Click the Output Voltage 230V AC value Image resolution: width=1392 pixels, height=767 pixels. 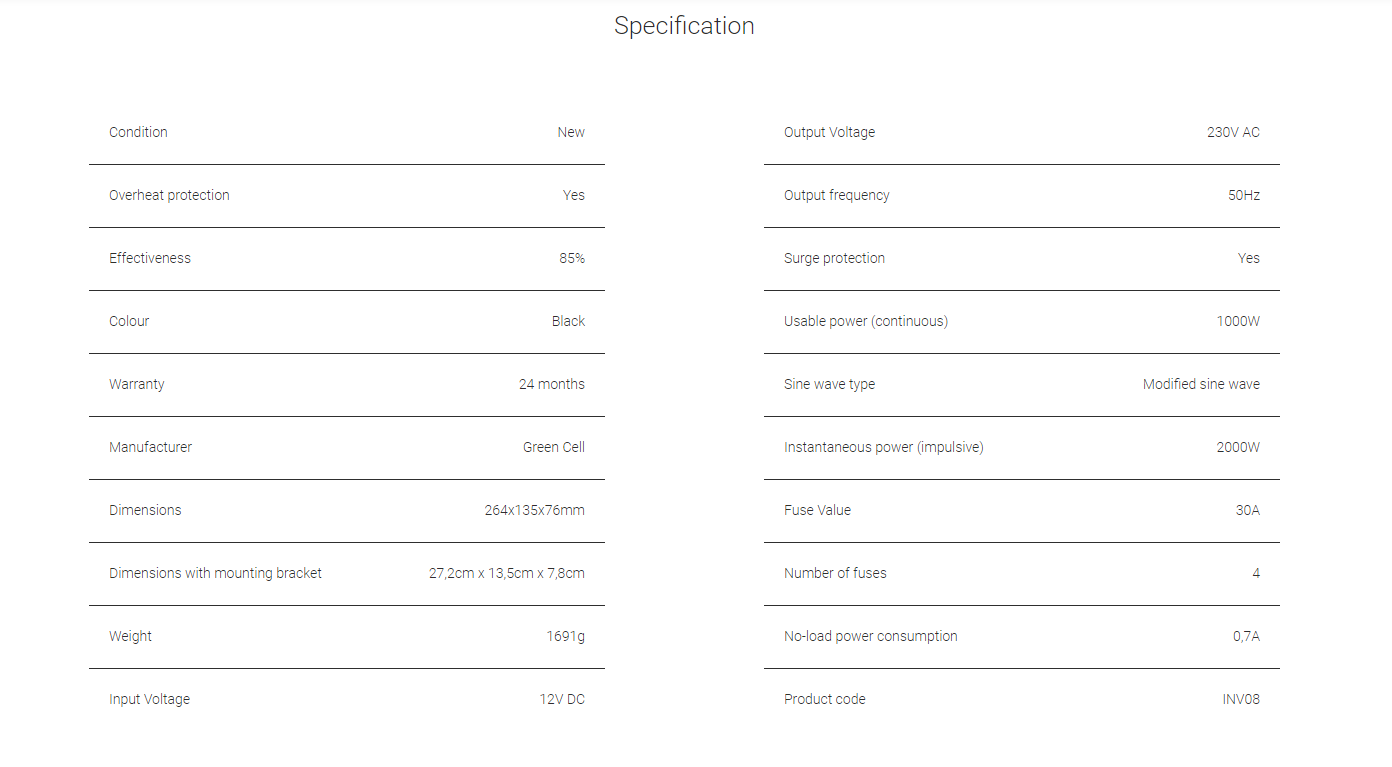coord(1233,132)
